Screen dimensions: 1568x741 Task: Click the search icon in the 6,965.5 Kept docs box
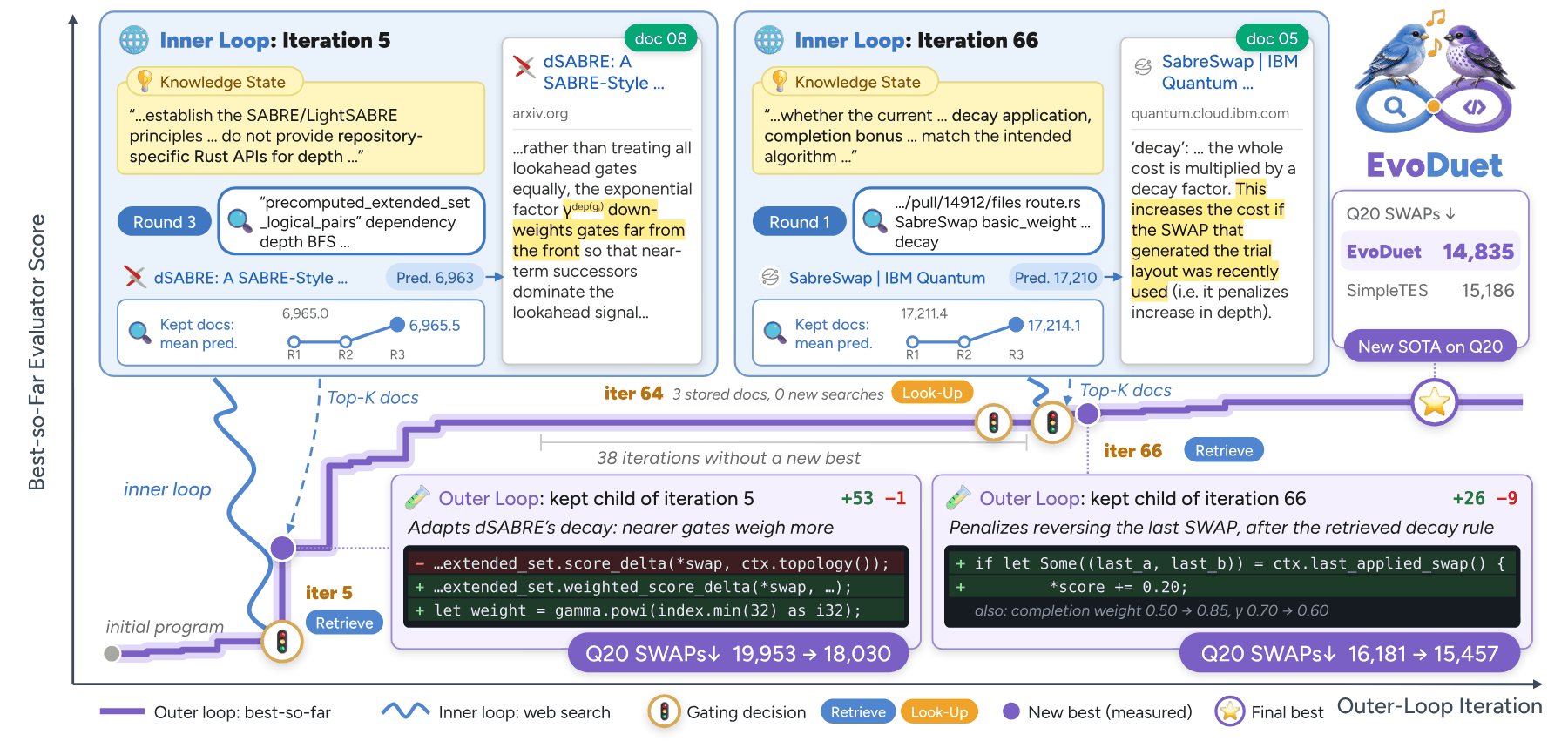tap(139, 333)
